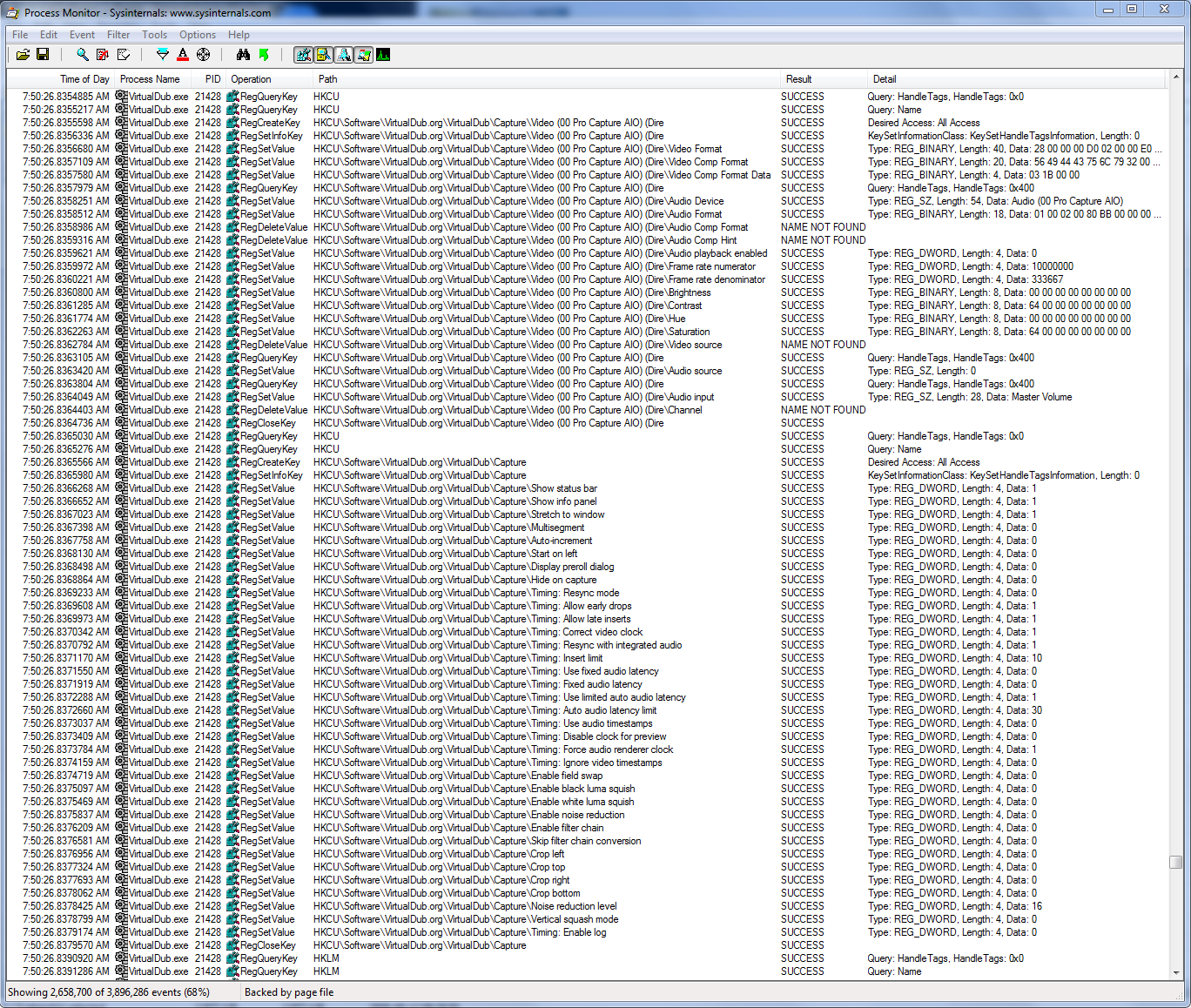Select the row for Timing: Force audio renderer clock
1191x1008 pixels.
588,749
